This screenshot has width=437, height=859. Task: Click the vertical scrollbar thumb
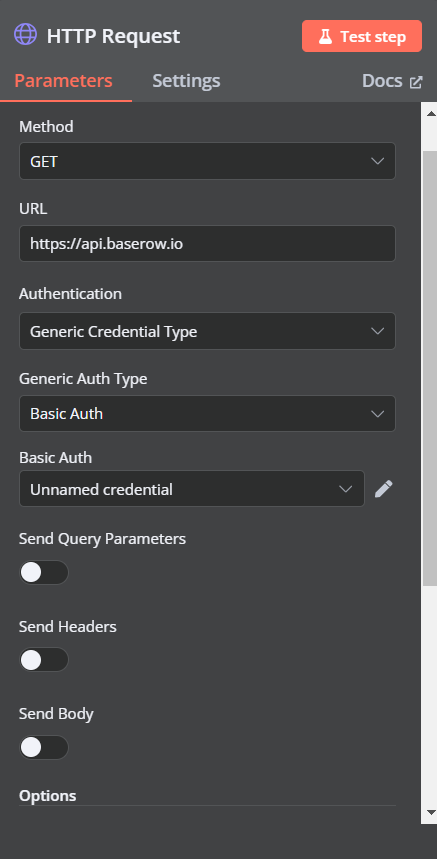click(430, 367)
